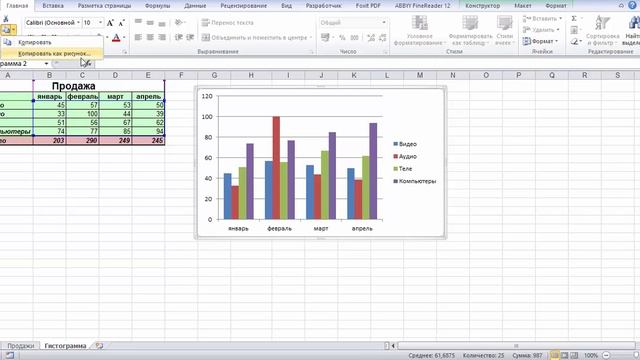Screen dimensions: 640x360
Task: Switch to Page Break Preview in status bar
Action: click(574, 356)
